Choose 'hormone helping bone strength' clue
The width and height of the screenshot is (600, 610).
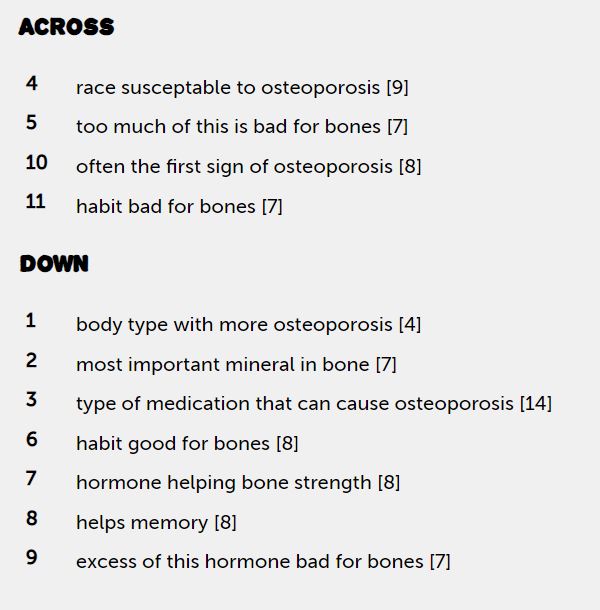coord(237,483)
